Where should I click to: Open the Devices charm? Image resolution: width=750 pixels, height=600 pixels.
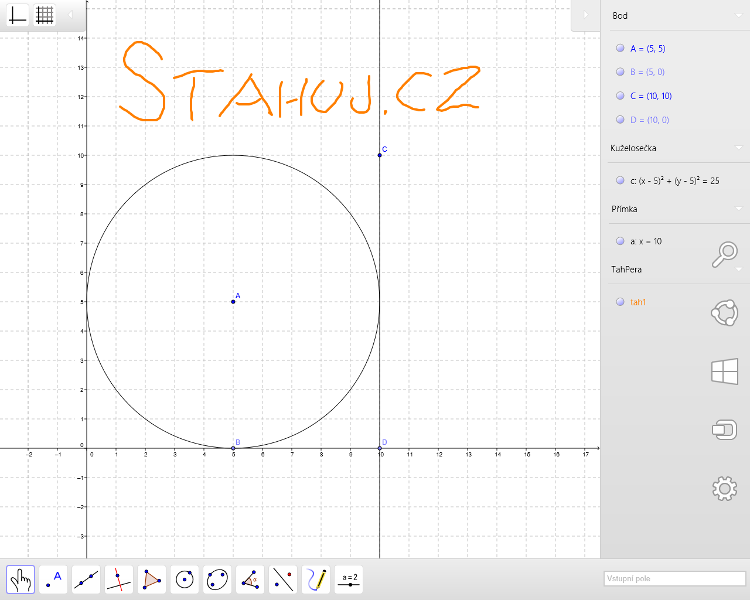click(725, 429)
